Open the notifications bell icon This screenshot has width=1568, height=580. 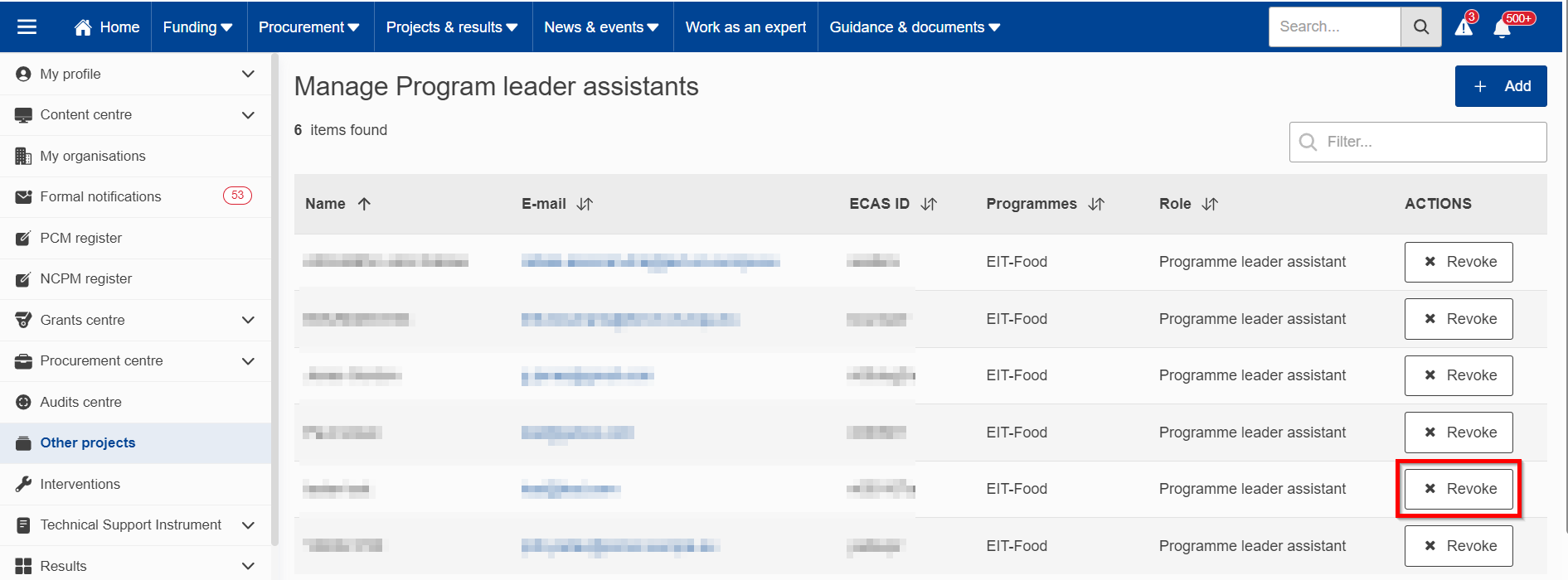pos(1502,28)
